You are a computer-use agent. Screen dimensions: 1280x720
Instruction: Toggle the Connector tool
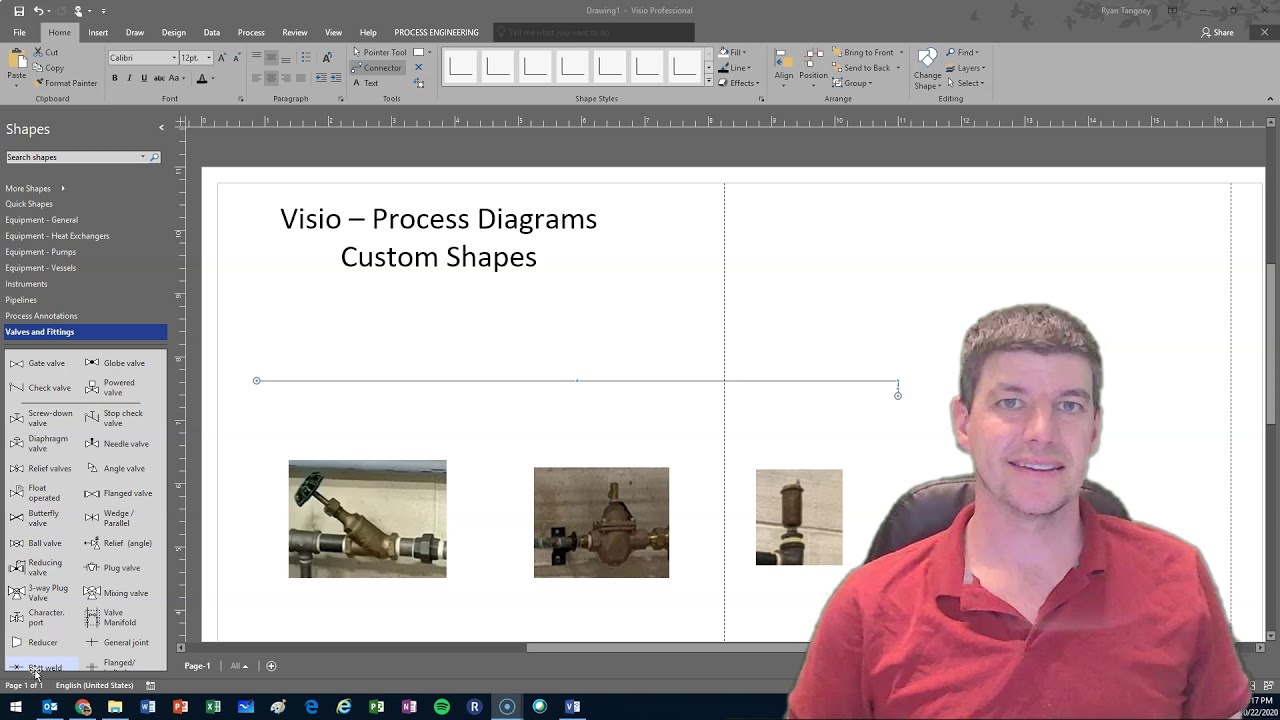376,68
